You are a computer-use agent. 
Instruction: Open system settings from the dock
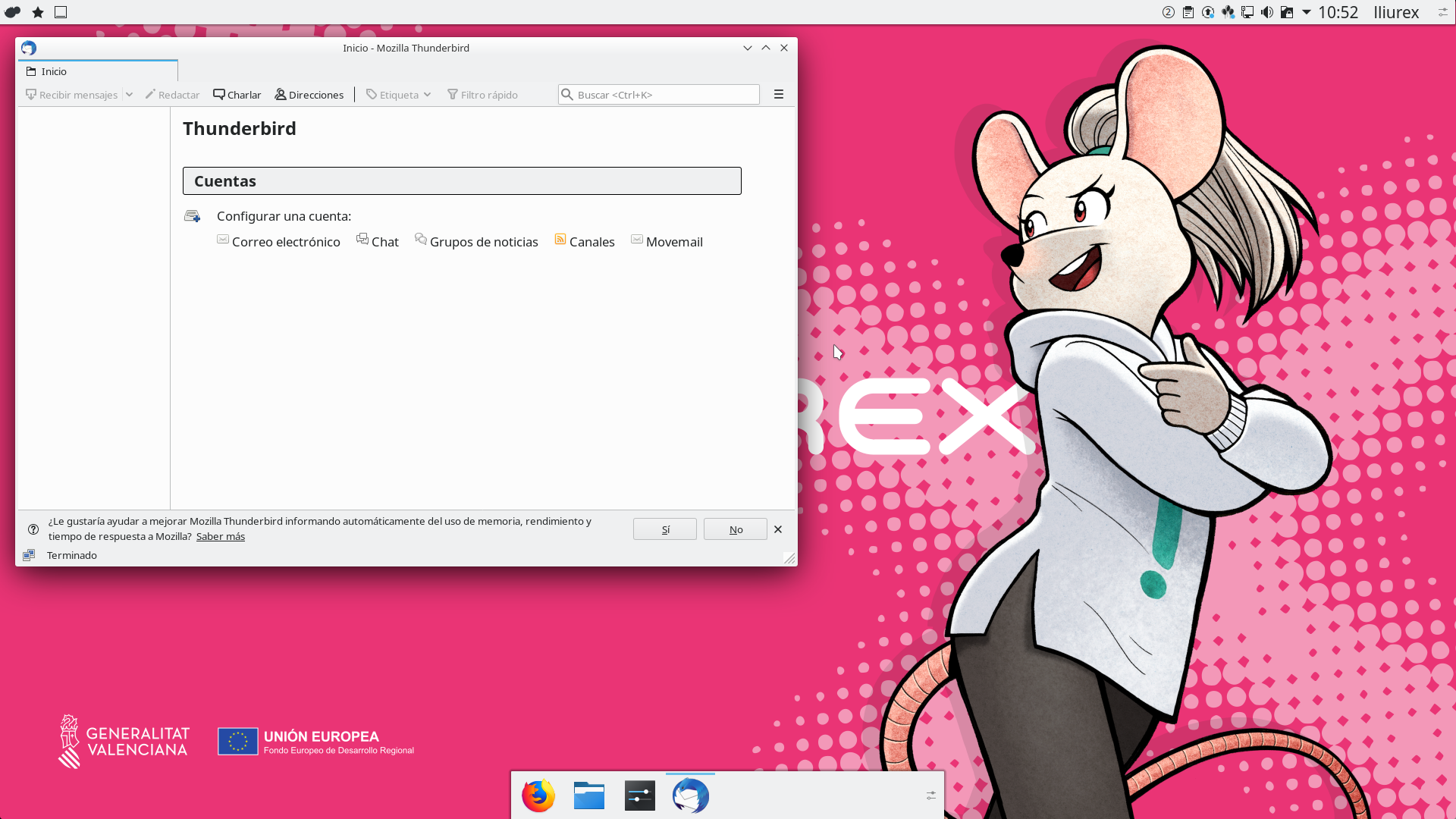640,795
